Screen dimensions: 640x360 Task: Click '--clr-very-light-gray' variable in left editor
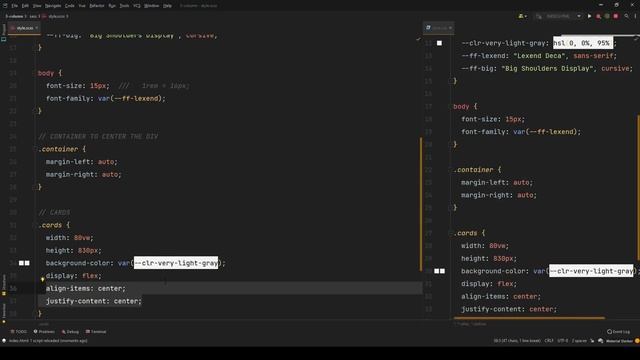176,263
